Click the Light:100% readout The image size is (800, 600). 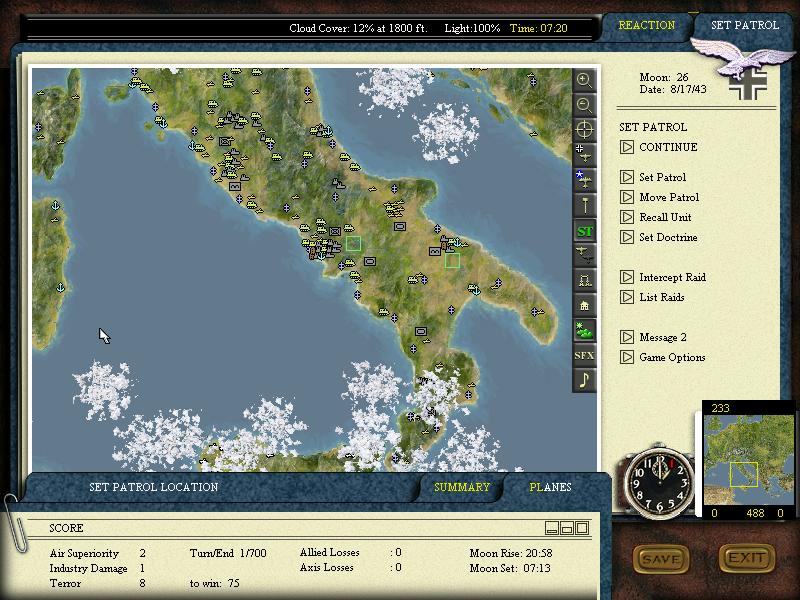[472, 28]
